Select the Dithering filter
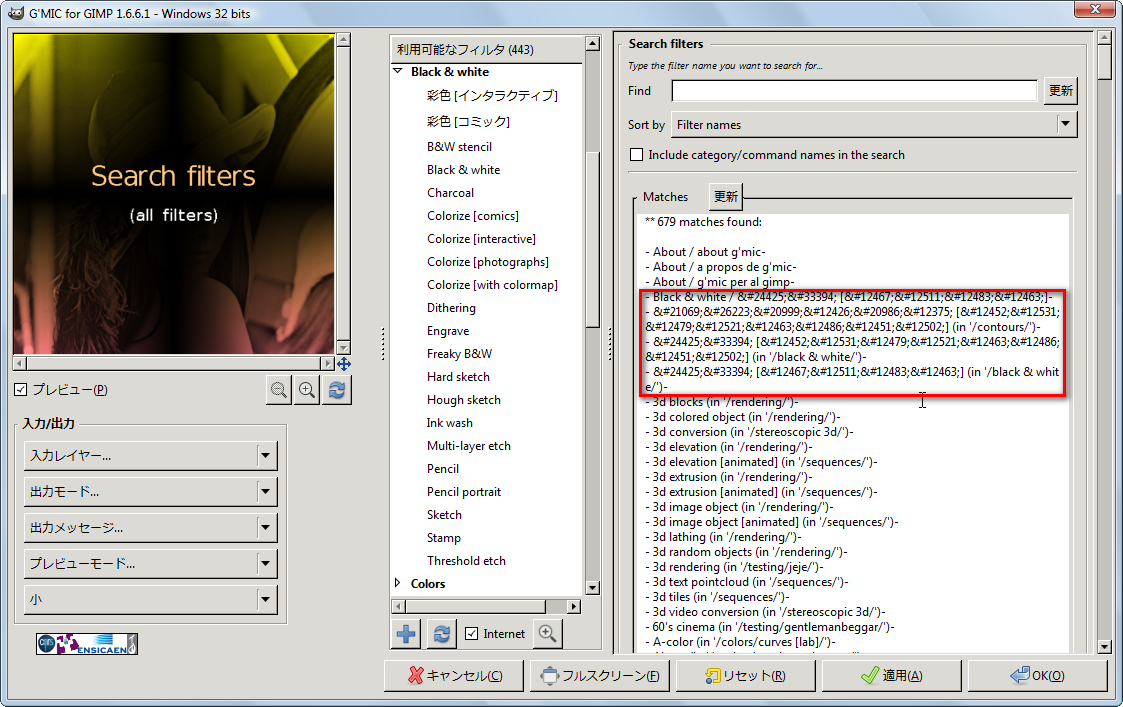This screenshot has height=707, width=1123. tap(451, 308)
